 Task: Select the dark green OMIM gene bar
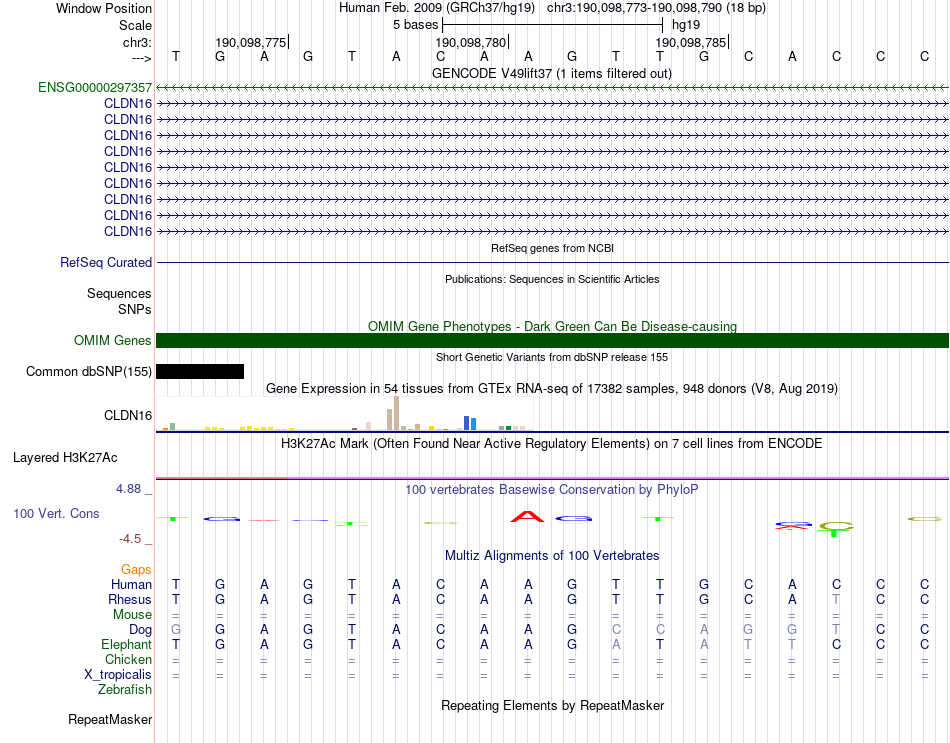coord(552,341)
